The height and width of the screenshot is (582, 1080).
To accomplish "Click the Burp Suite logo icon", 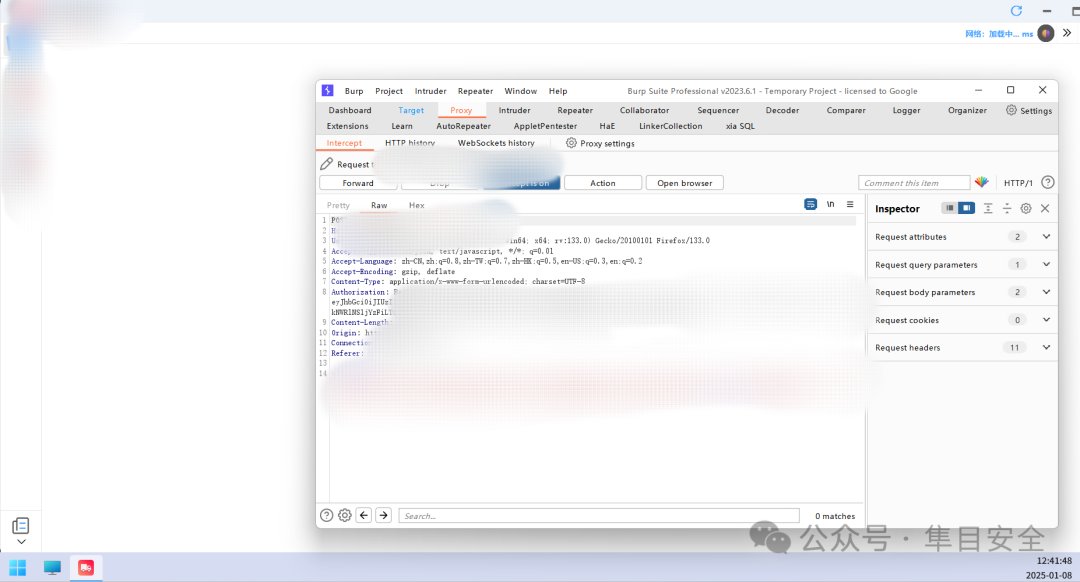I will (328, 90).
